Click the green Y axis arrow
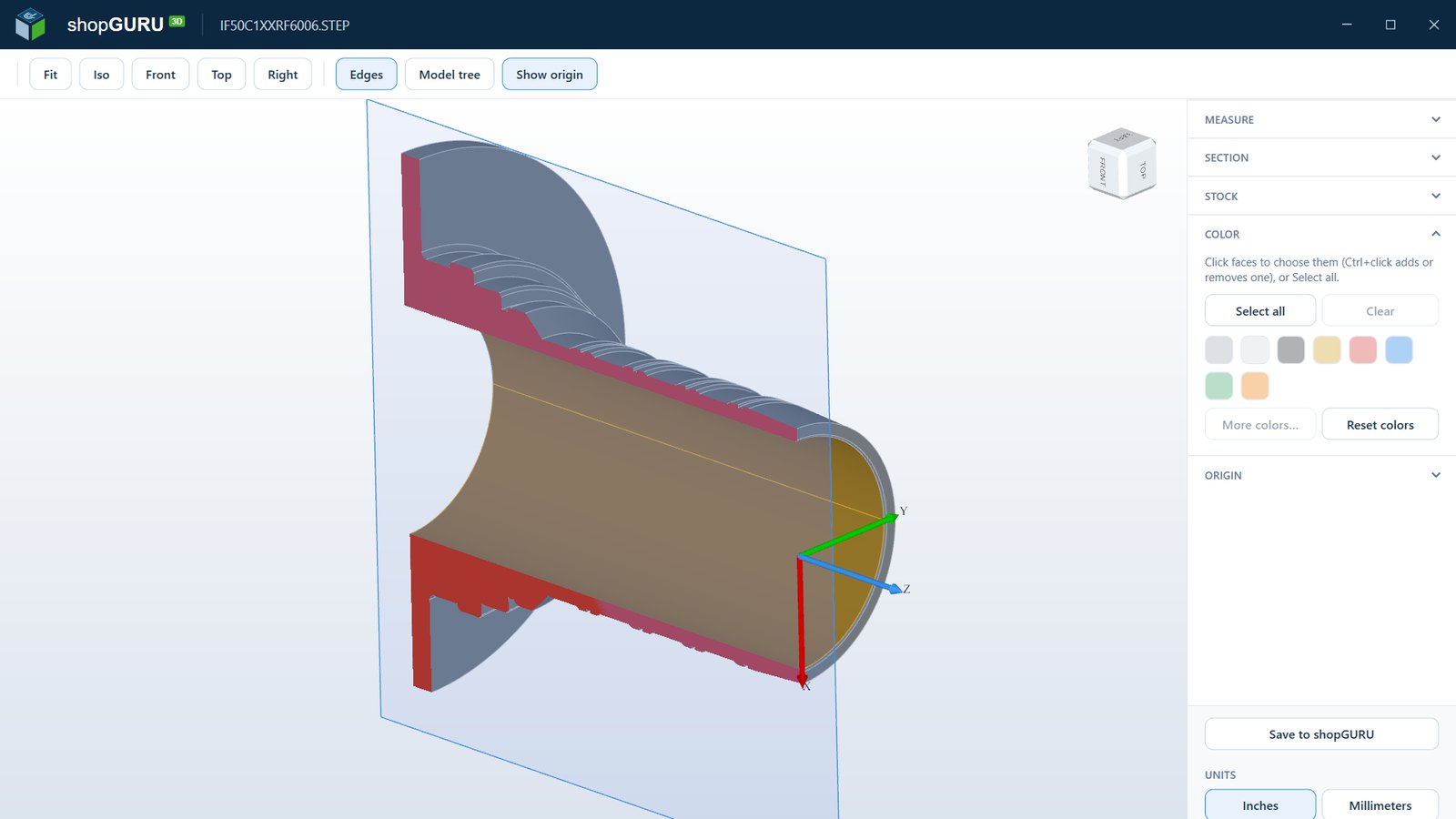The height and width of the screenshot is (819, 1456). (x=848, y=535)
